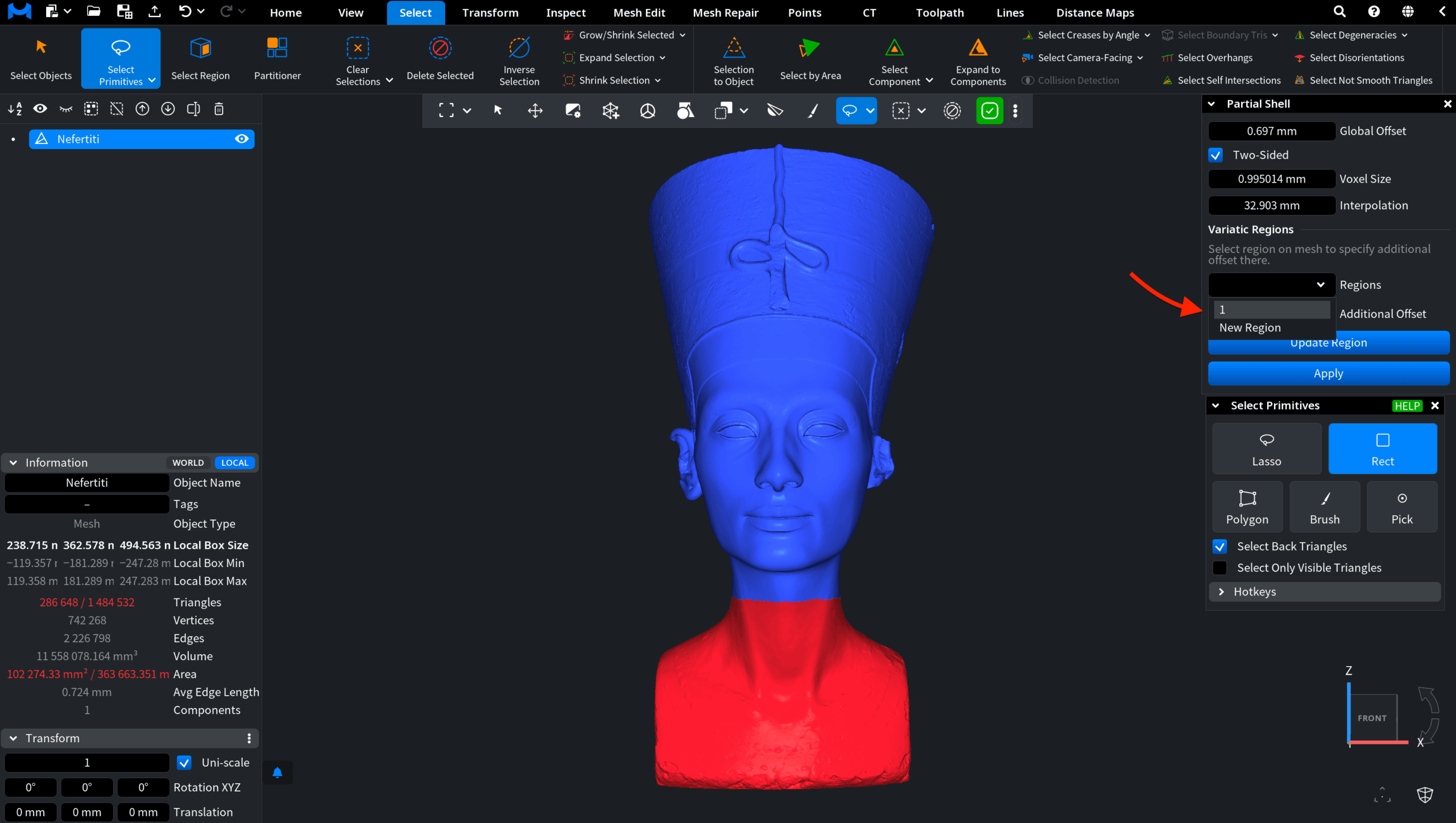Viewport: 1456px width, 823px height.
Task: Choose the Brush selection mode
Action: pos(1325,506)
